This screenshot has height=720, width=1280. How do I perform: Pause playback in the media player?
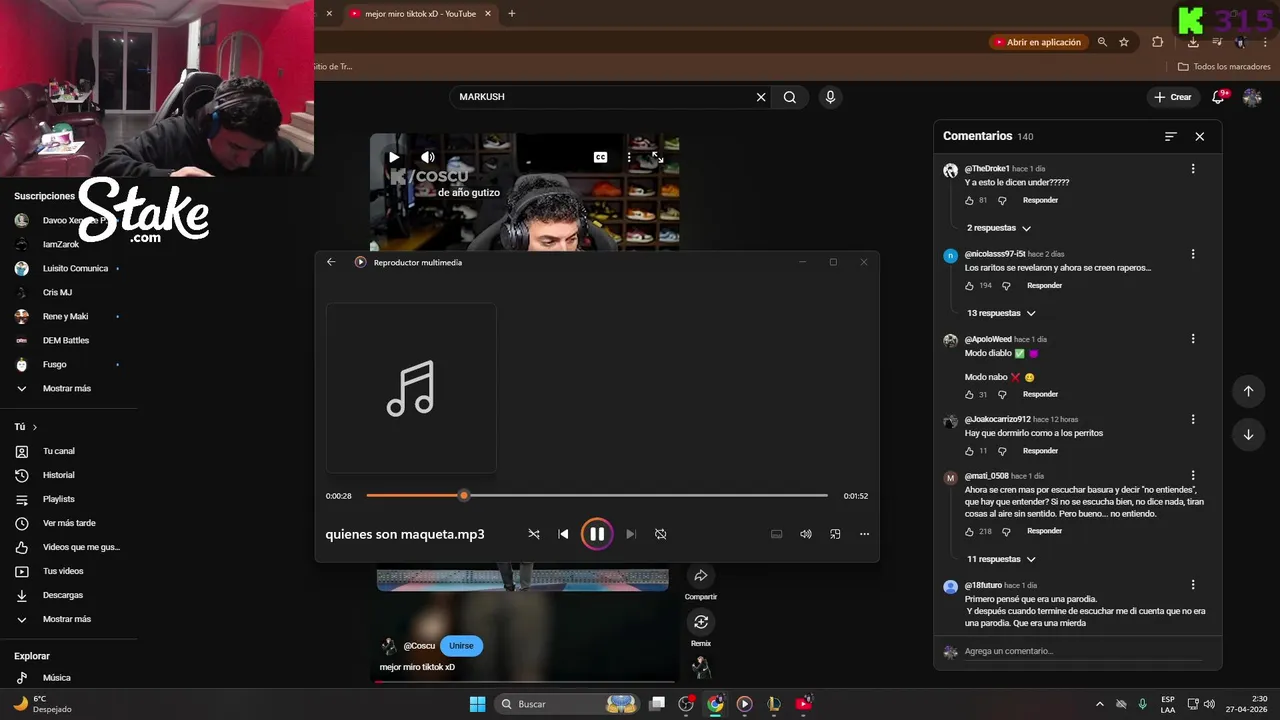click(596, 534)
